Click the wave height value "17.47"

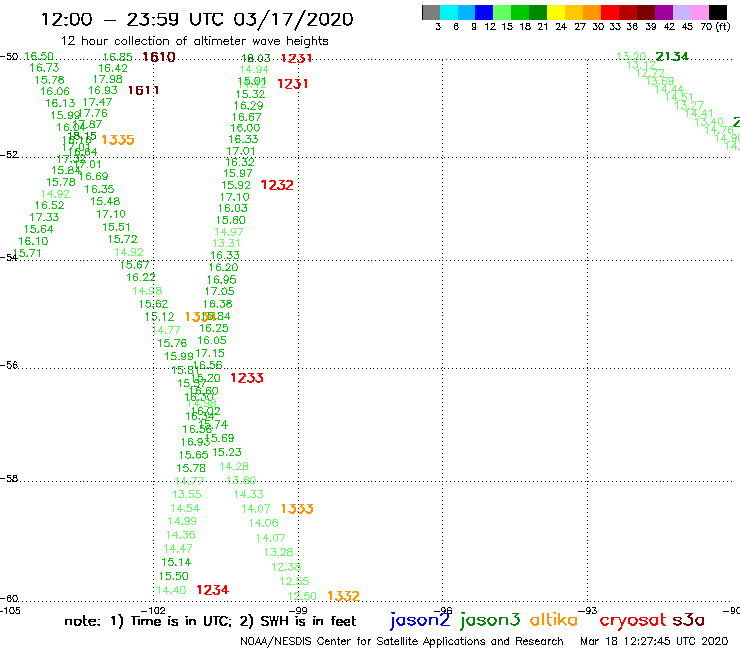pos(97,102)
